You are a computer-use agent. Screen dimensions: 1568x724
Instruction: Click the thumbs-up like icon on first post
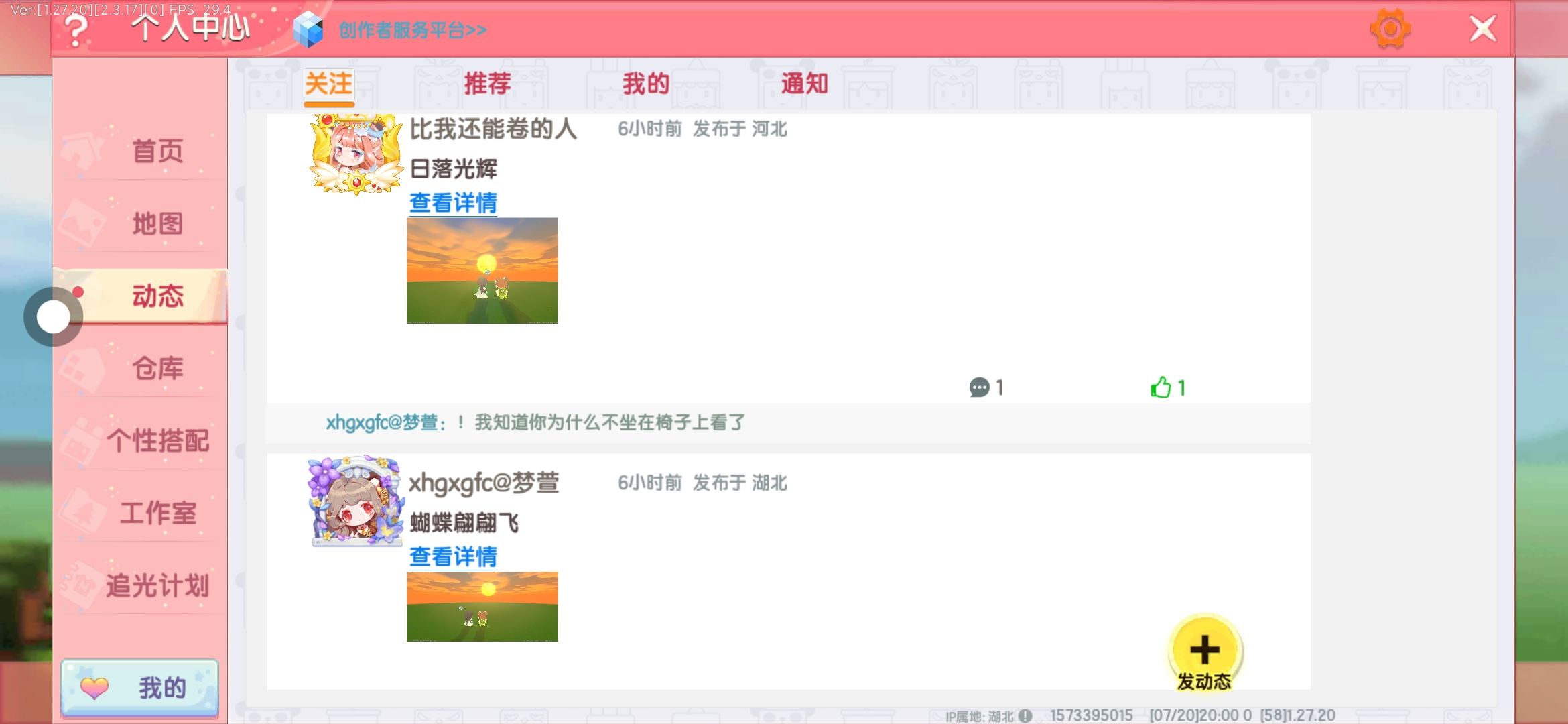pos(1161,387)
